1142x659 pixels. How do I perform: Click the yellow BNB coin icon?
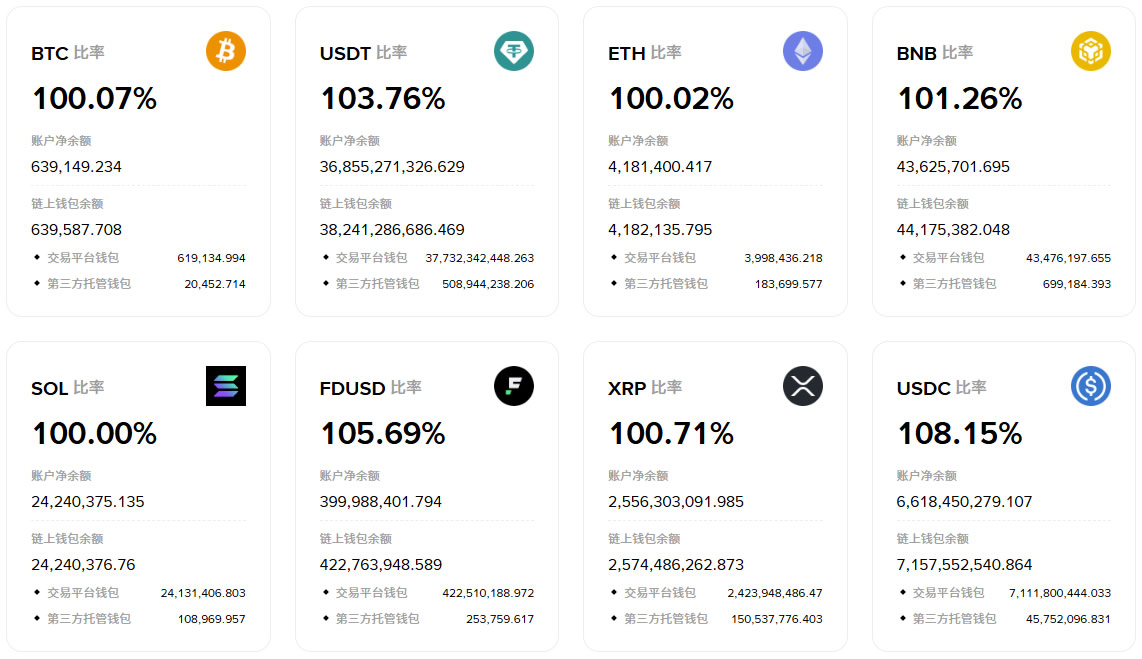click(1091, 51)
